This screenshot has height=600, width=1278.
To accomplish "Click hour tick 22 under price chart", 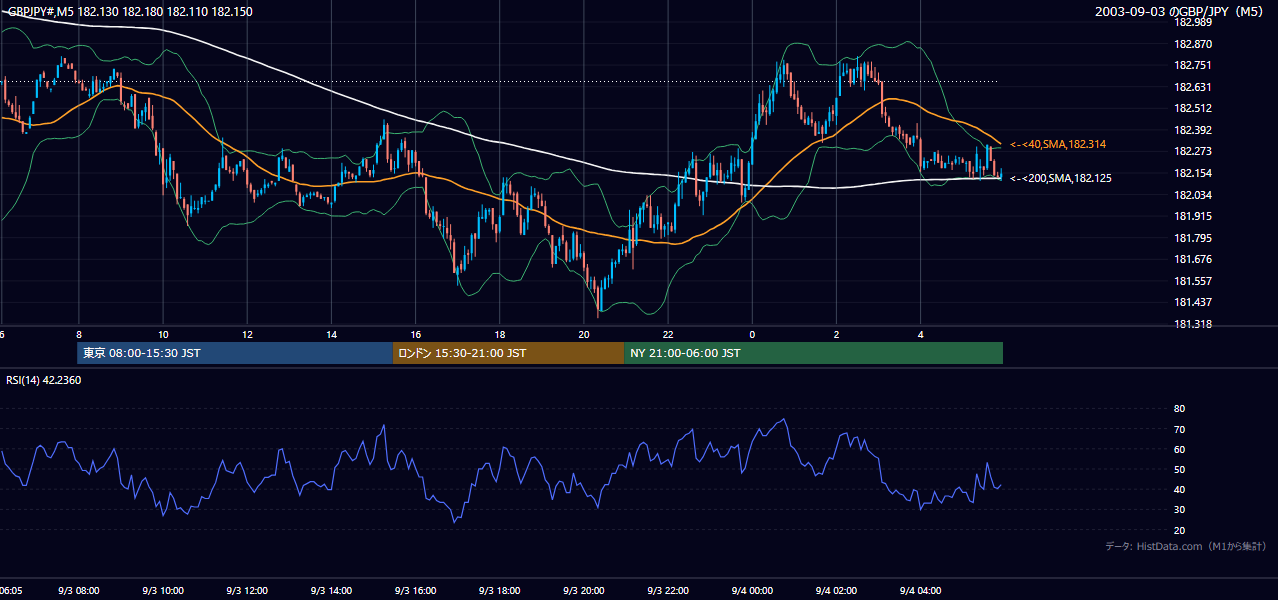I will pos(667,335).
